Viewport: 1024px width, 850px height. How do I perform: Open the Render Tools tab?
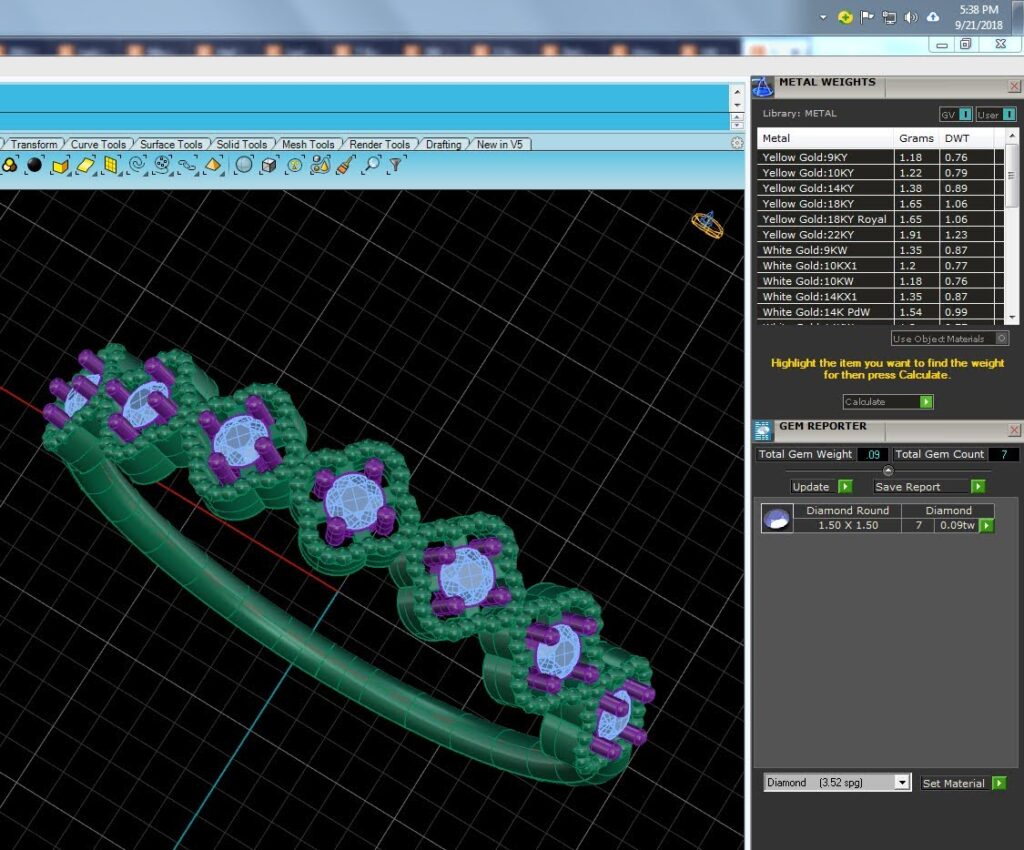379,144
